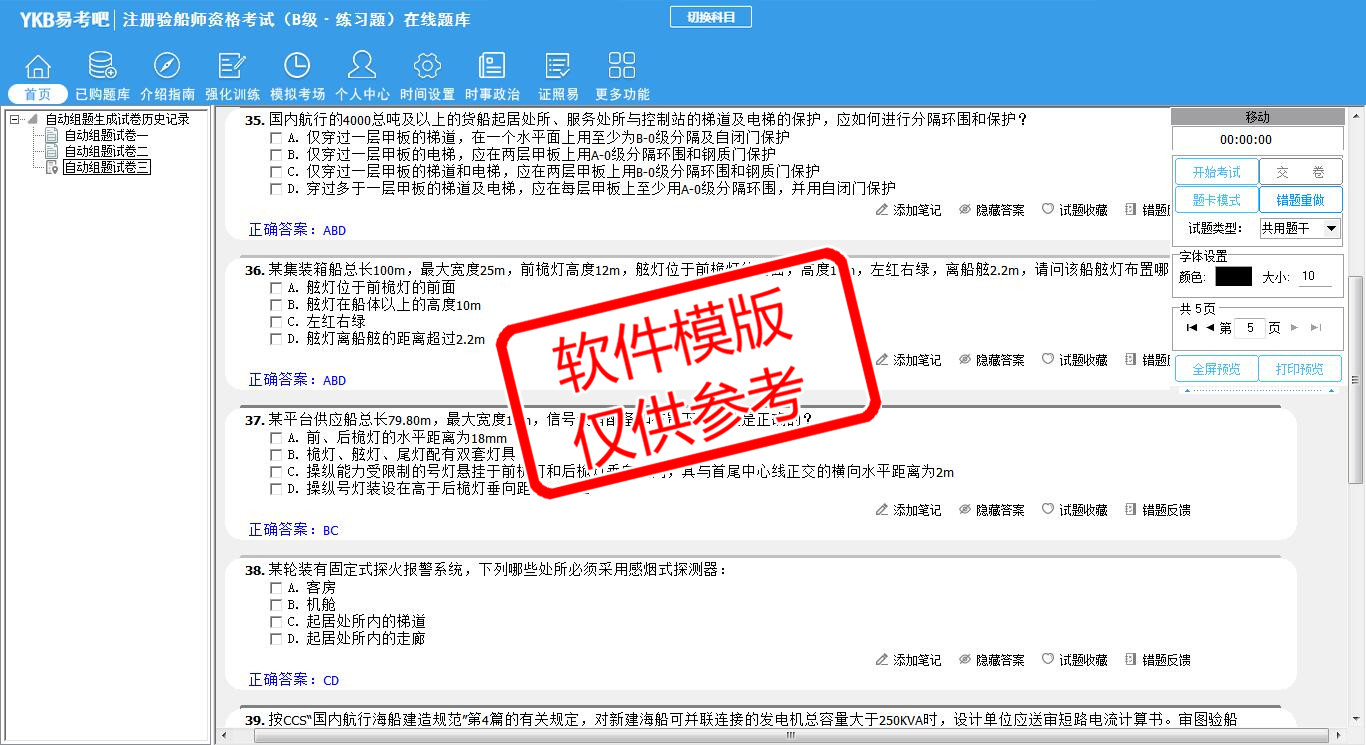Screen dimensions: 1366x745
Task: Open 时间设置 gear icon
Action: point(427,67)
